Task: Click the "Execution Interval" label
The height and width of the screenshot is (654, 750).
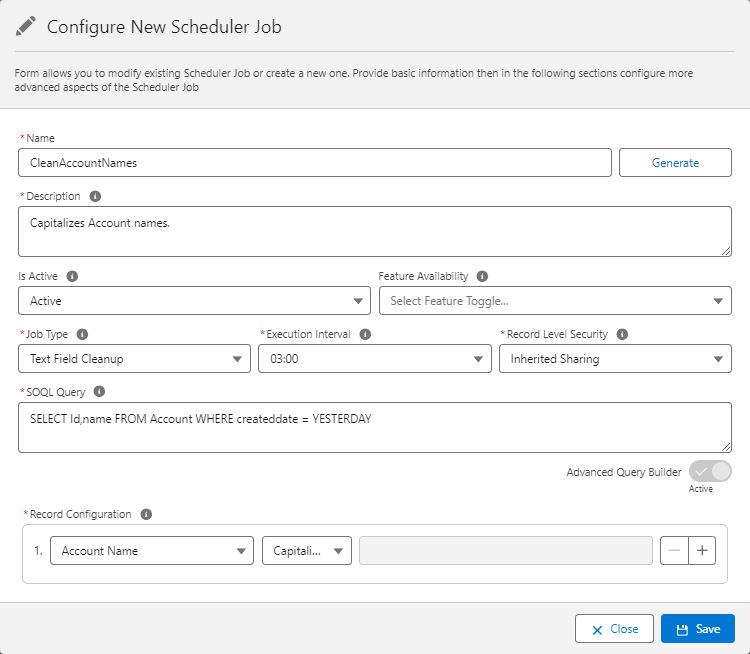Action: [x=309, y=334]
